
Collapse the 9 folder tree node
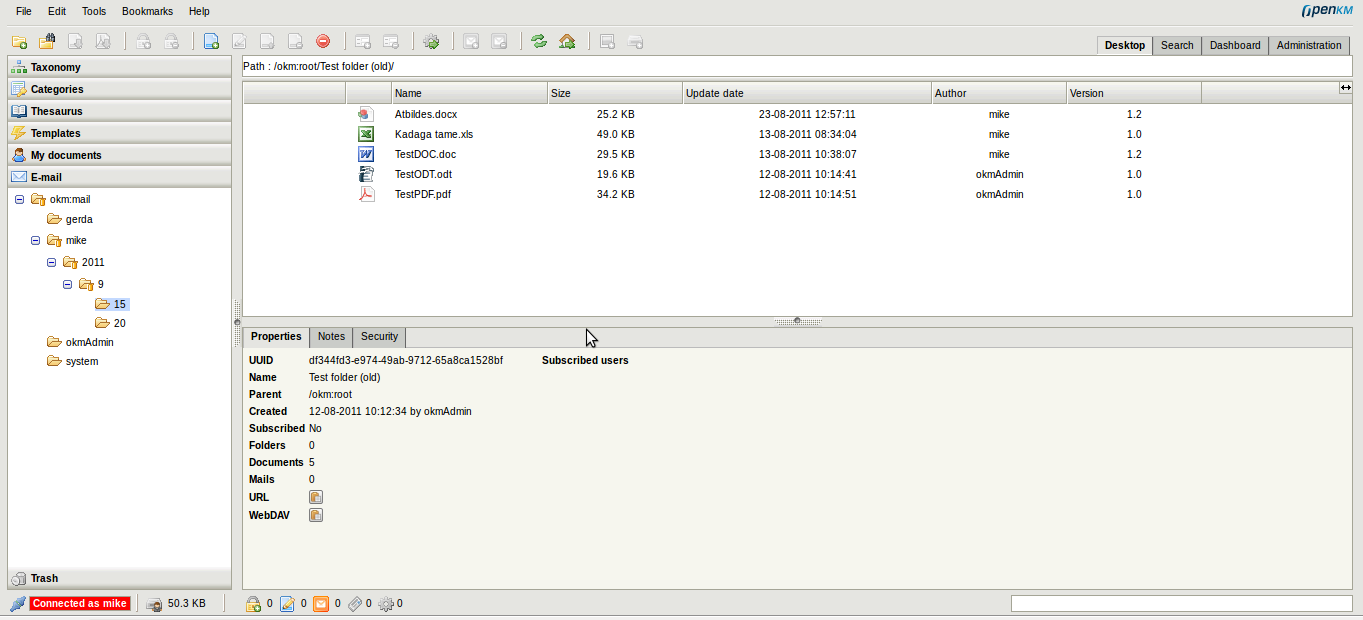click(68, 285)
